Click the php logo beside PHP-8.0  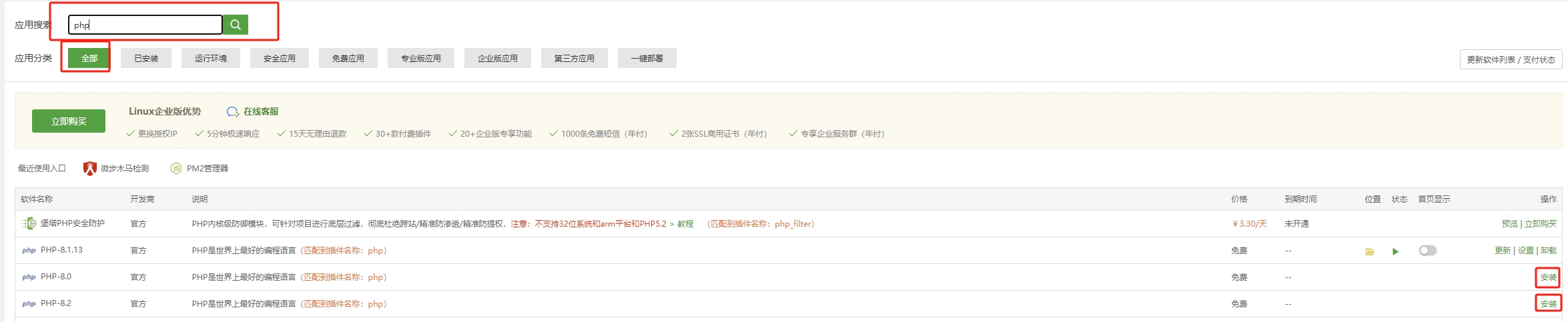[x=29, y=277]
